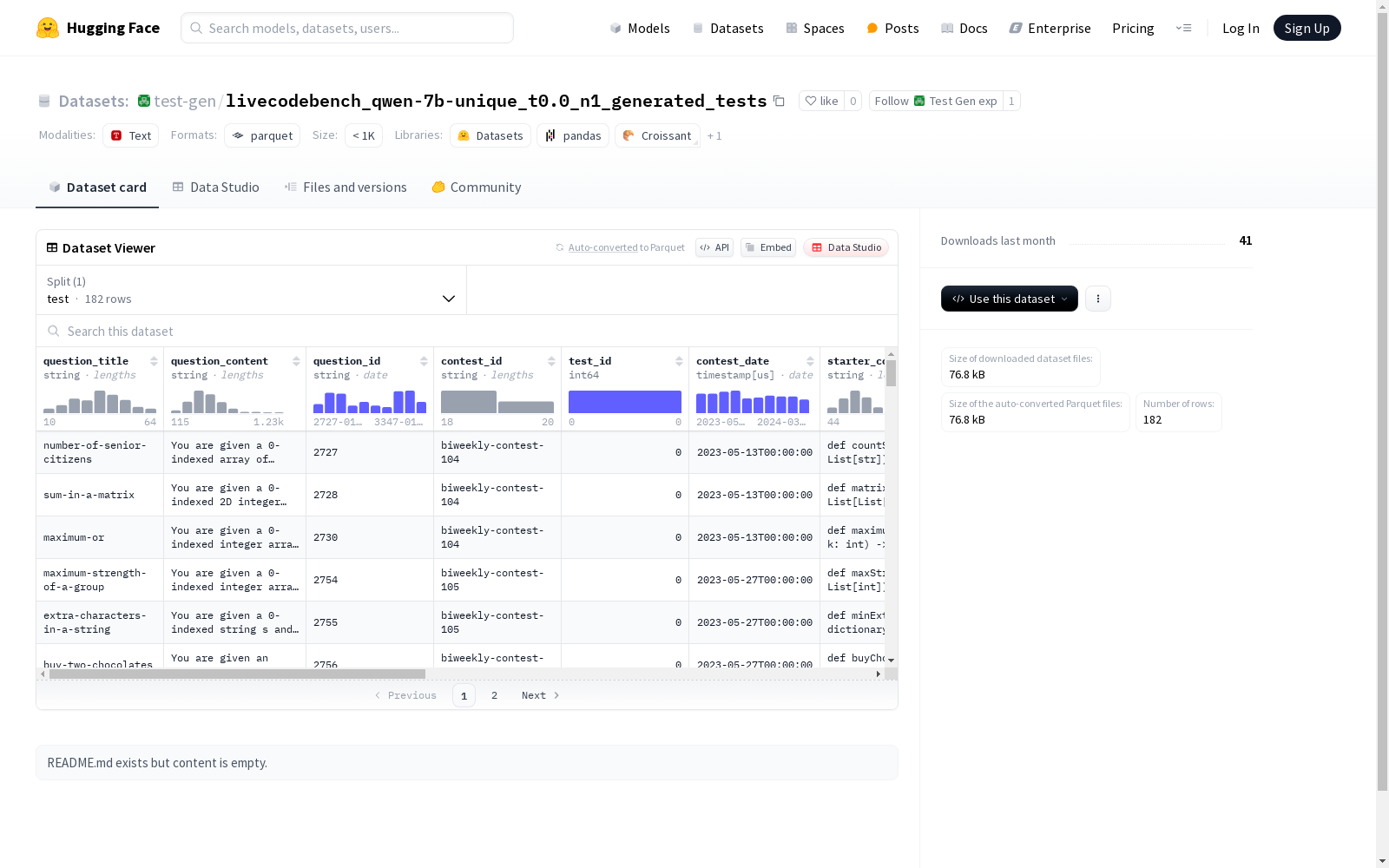Switch to the Files and versions tab
Screen dimensions: 1389x868
(346, 187)
